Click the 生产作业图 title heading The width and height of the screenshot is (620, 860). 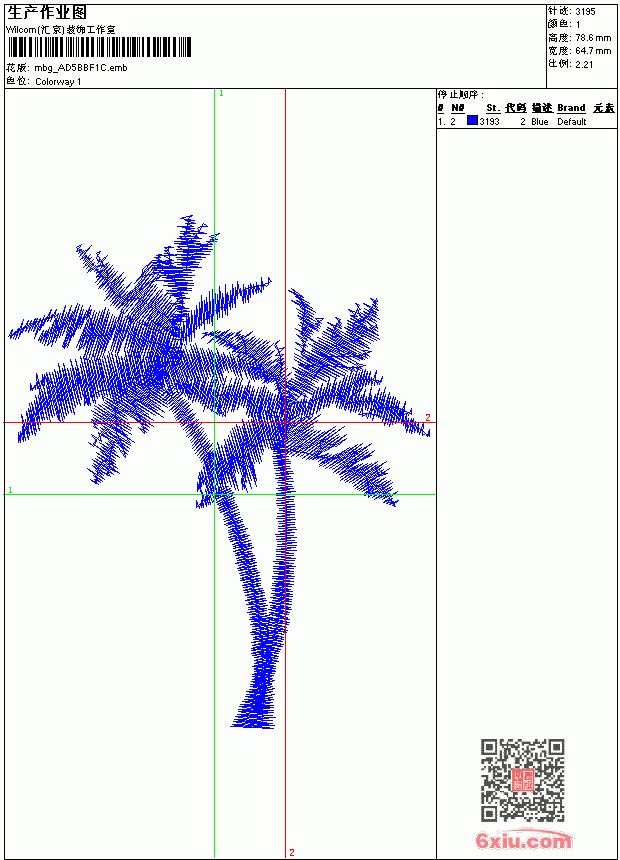point(47,12)
